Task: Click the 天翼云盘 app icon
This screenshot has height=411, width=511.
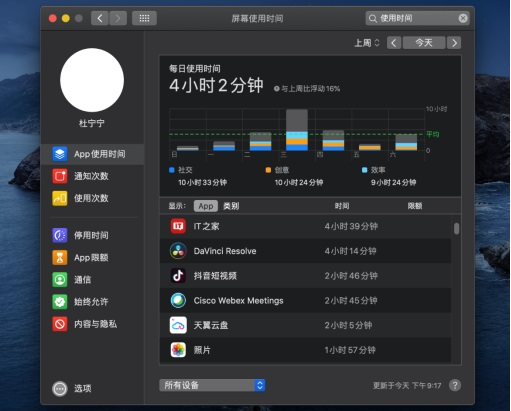Action: click(x=178, y=325)
